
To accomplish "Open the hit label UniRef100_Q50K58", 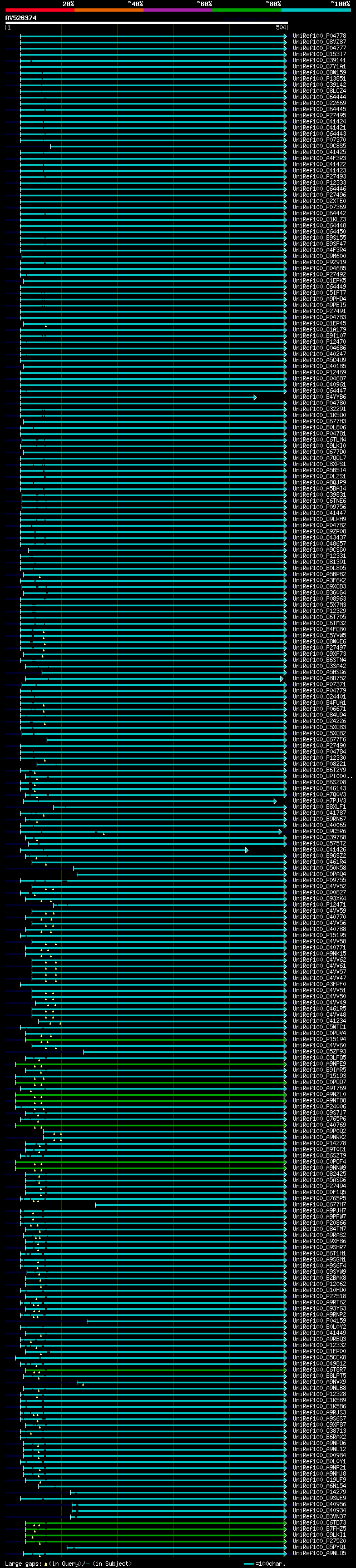I will click(319, 868).
